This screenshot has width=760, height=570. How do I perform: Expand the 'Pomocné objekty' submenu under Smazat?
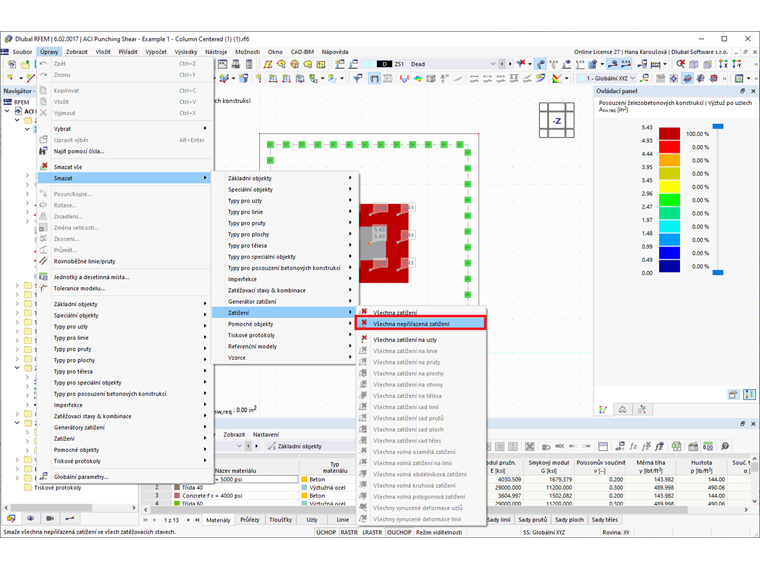click(x=285, y=324)
